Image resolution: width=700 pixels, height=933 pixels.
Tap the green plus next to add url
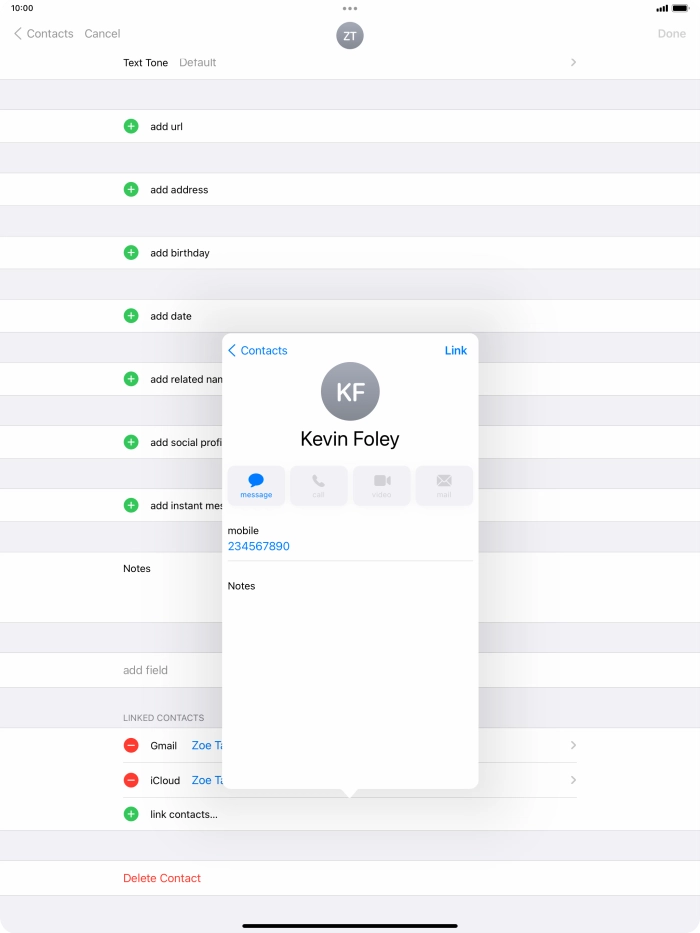131,126
